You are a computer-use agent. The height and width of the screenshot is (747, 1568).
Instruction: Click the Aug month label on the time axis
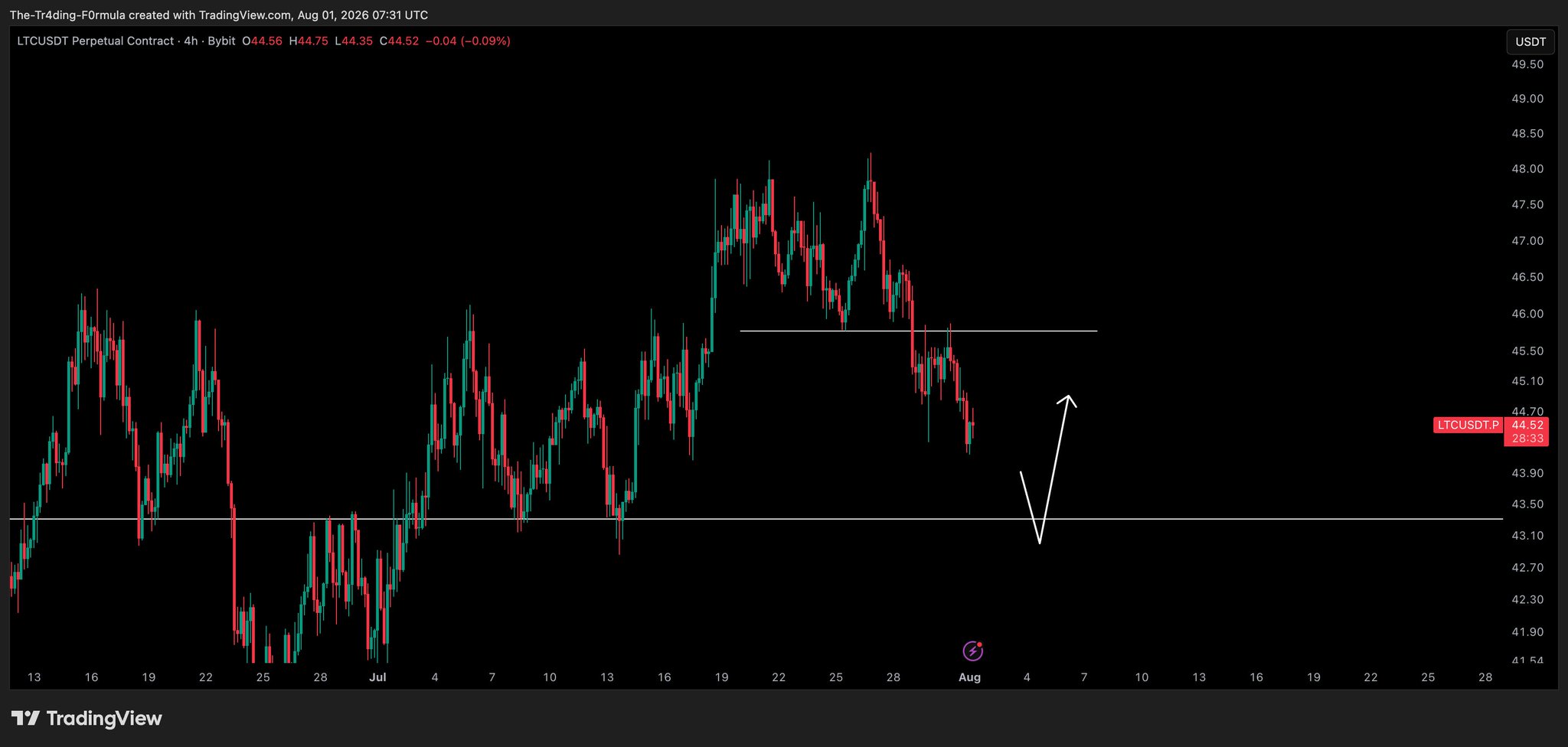point(970,677)
